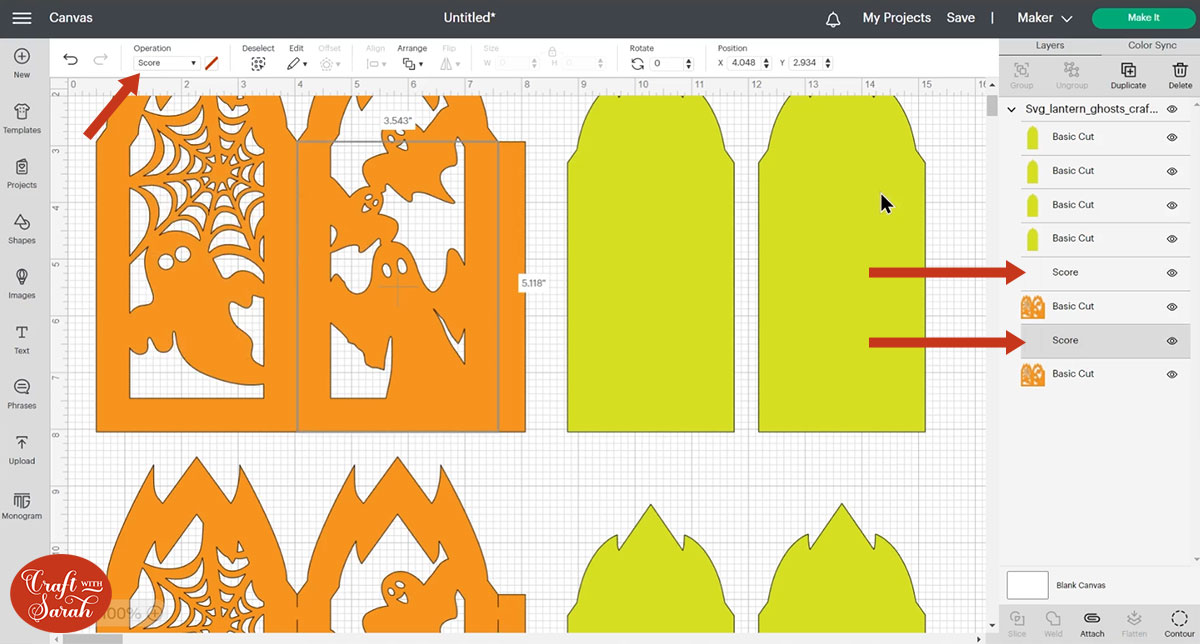This screenshot has height=644, width=1200.
Task: Click the Monogram tool icon
Action: (21, 503)
